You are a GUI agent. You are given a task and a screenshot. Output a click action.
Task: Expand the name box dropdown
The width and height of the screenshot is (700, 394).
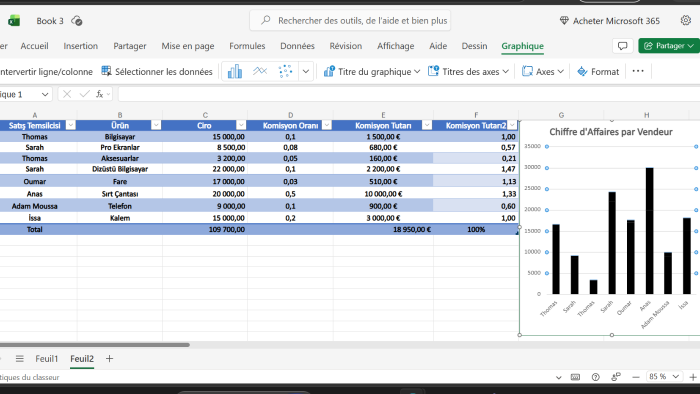[x=45, y=94]
